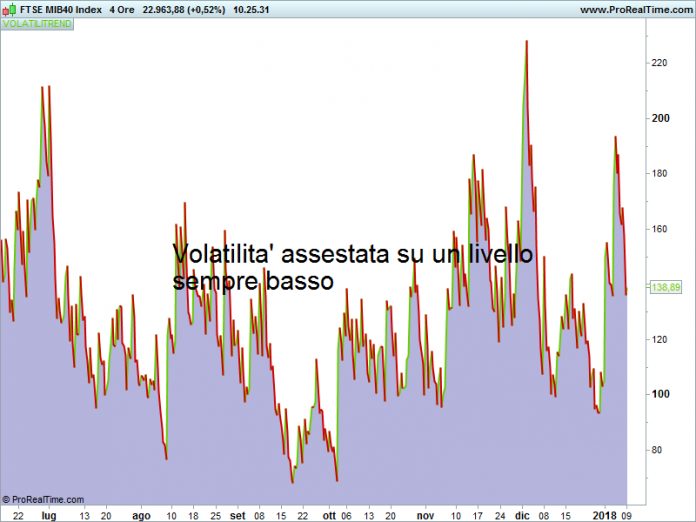Screen dimensions: 696x522
Task: Click the candlestick icon beside FTSE MIB40
Action: 9,9
